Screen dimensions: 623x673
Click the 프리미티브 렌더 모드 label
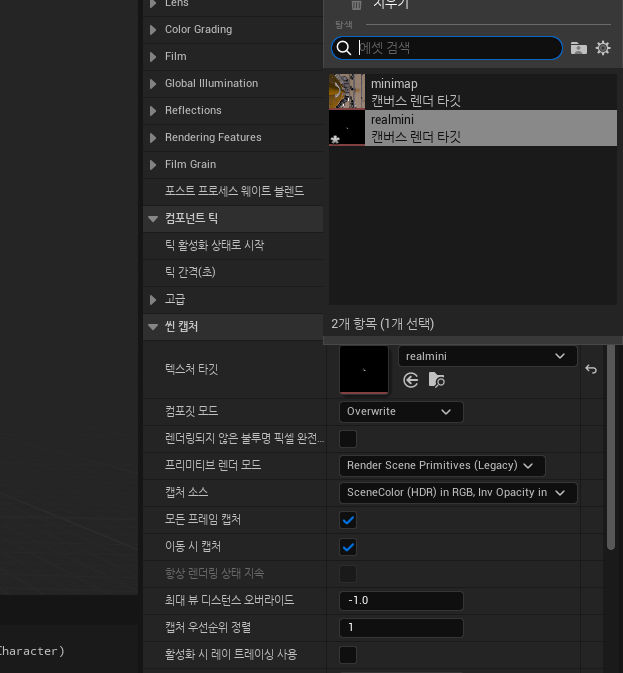tap(213, 466)
